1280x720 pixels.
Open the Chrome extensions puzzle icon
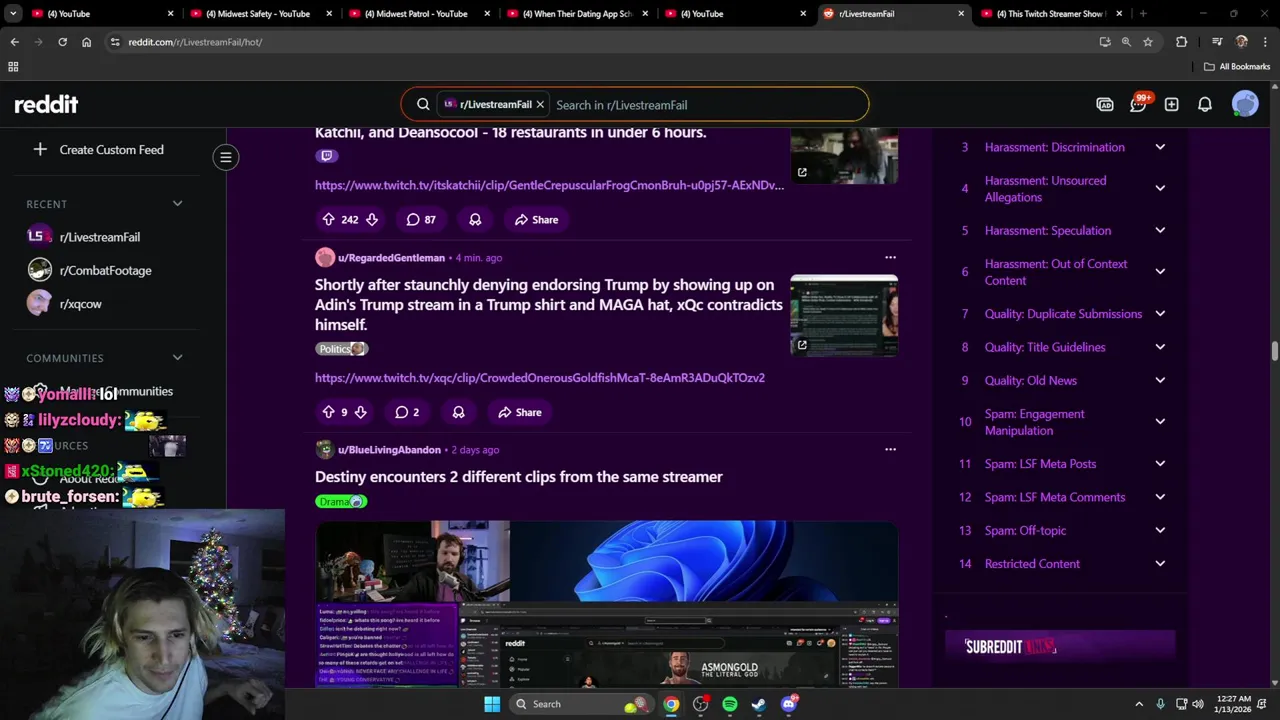point(1181,42)
